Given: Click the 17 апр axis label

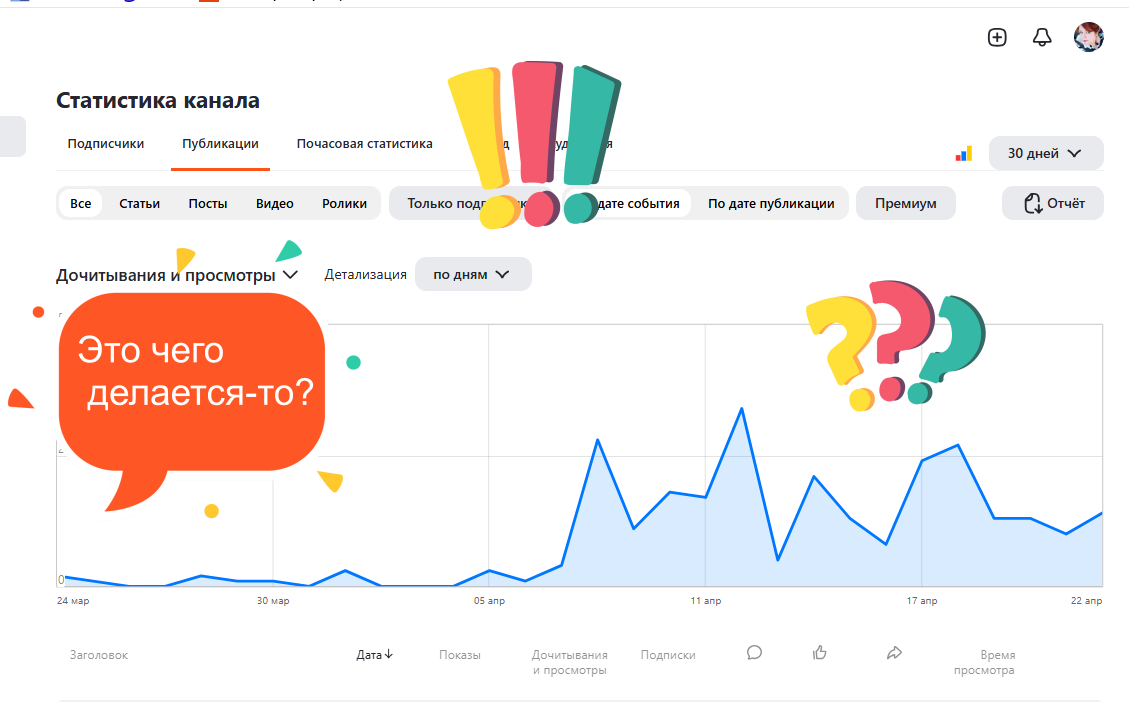Looking at the screenshot, I should coord(922,600).
